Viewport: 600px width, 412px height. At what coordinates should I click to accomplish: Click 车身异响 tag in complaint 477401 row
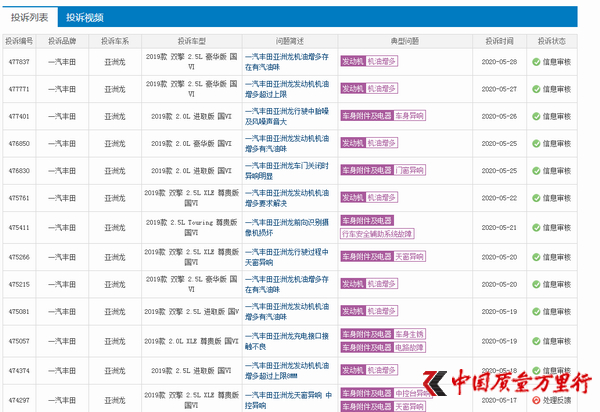point(409,116)
